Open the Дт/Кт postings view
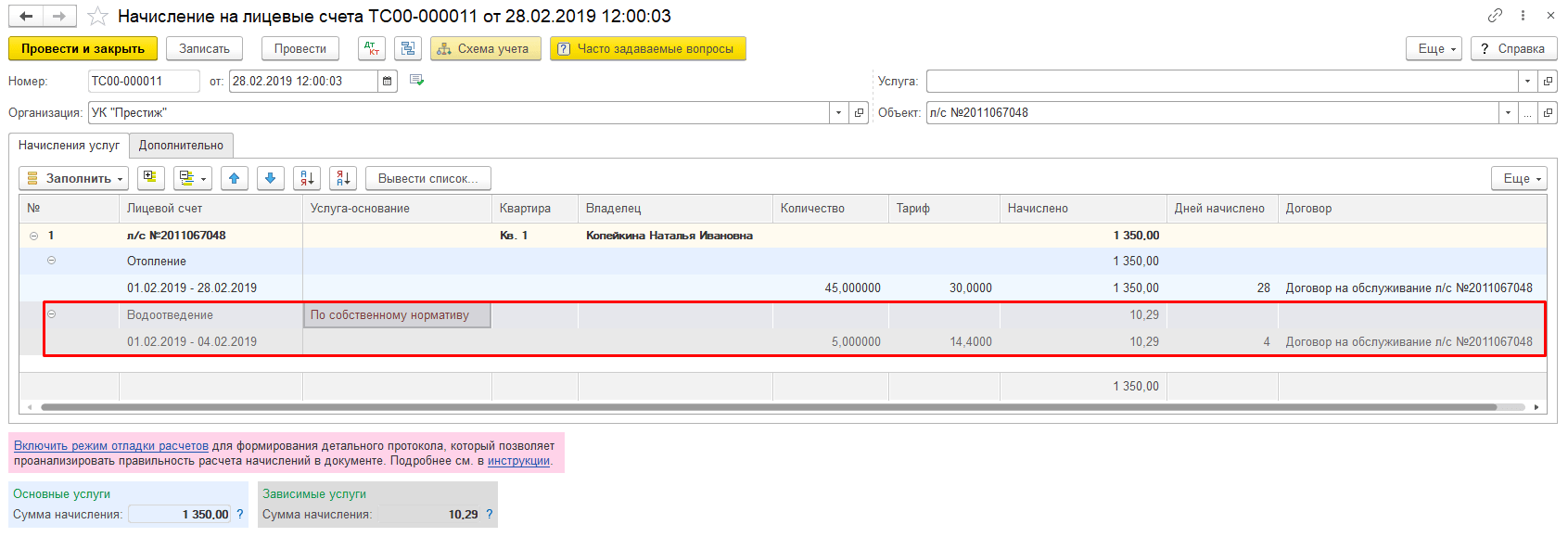Screen dimensions: 1568x537 (372, 49)
